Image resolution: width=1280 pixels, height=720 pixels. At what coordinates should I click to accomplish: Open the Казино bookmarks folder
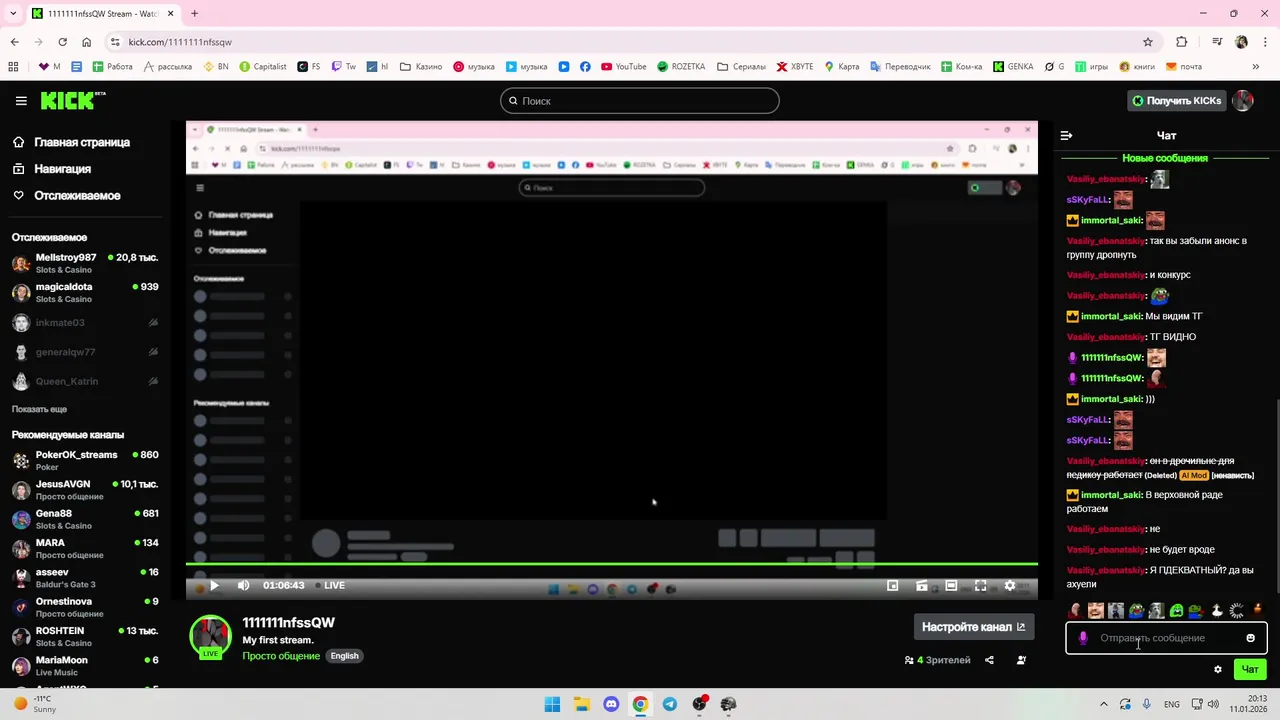click(421, 67)
